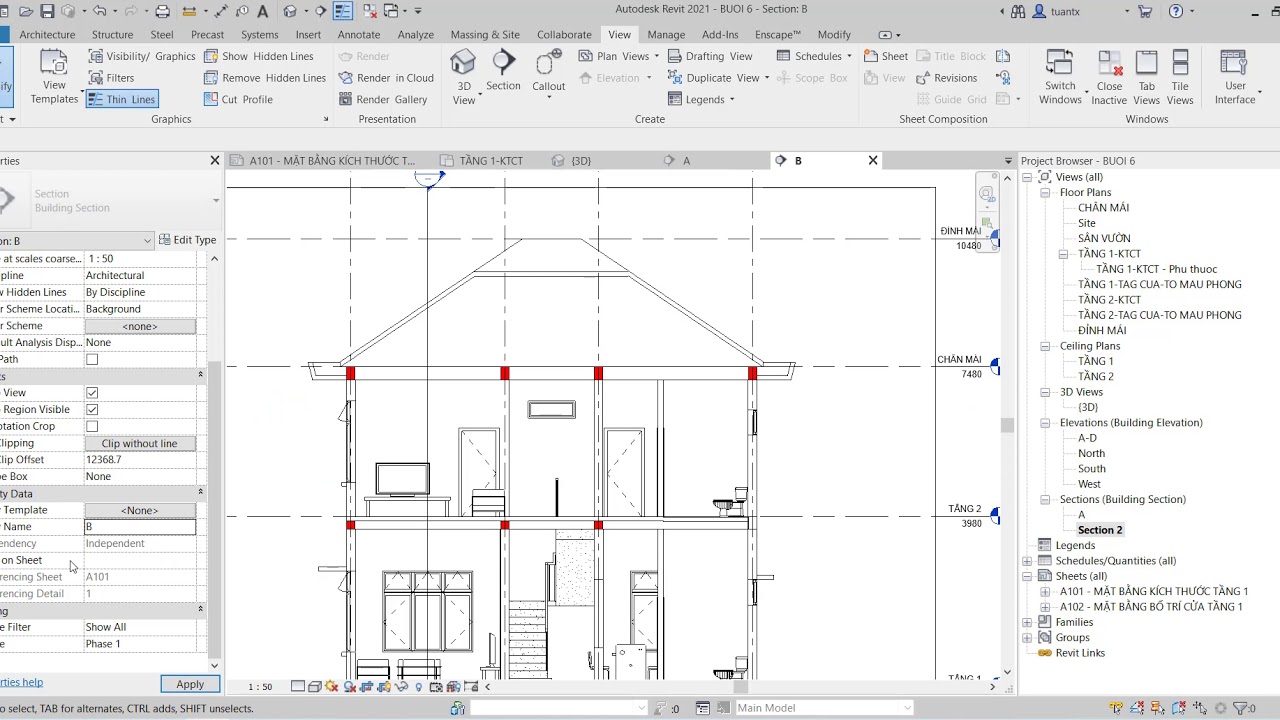The width and height of the screenshot is (1280, 720).
Task: Click the Apply button in Properties
Action: [190, 684]
